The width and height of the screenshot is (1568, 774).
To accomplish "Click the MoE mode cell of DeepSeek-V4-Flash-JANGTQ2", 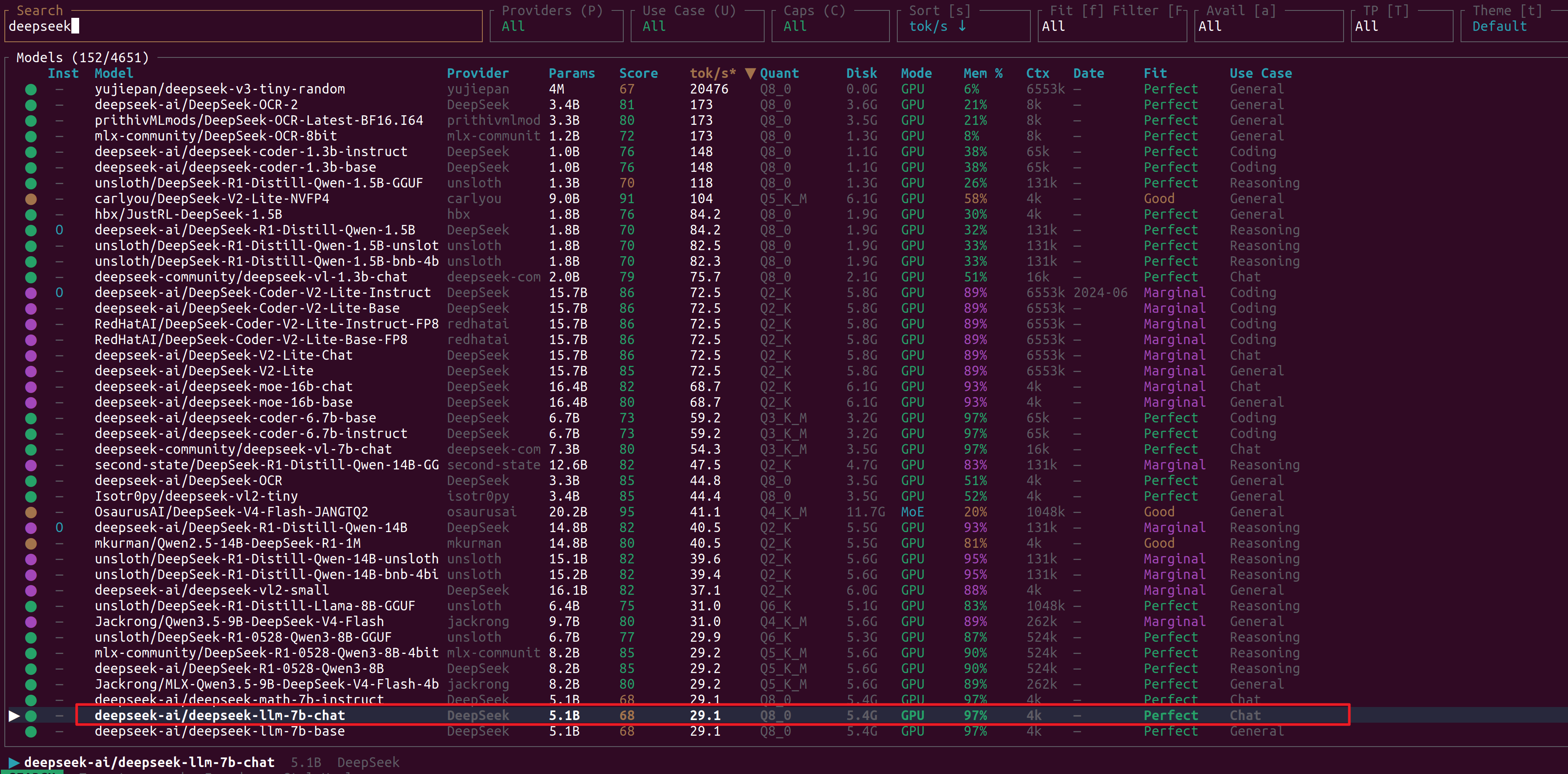I will click(913, 512).
